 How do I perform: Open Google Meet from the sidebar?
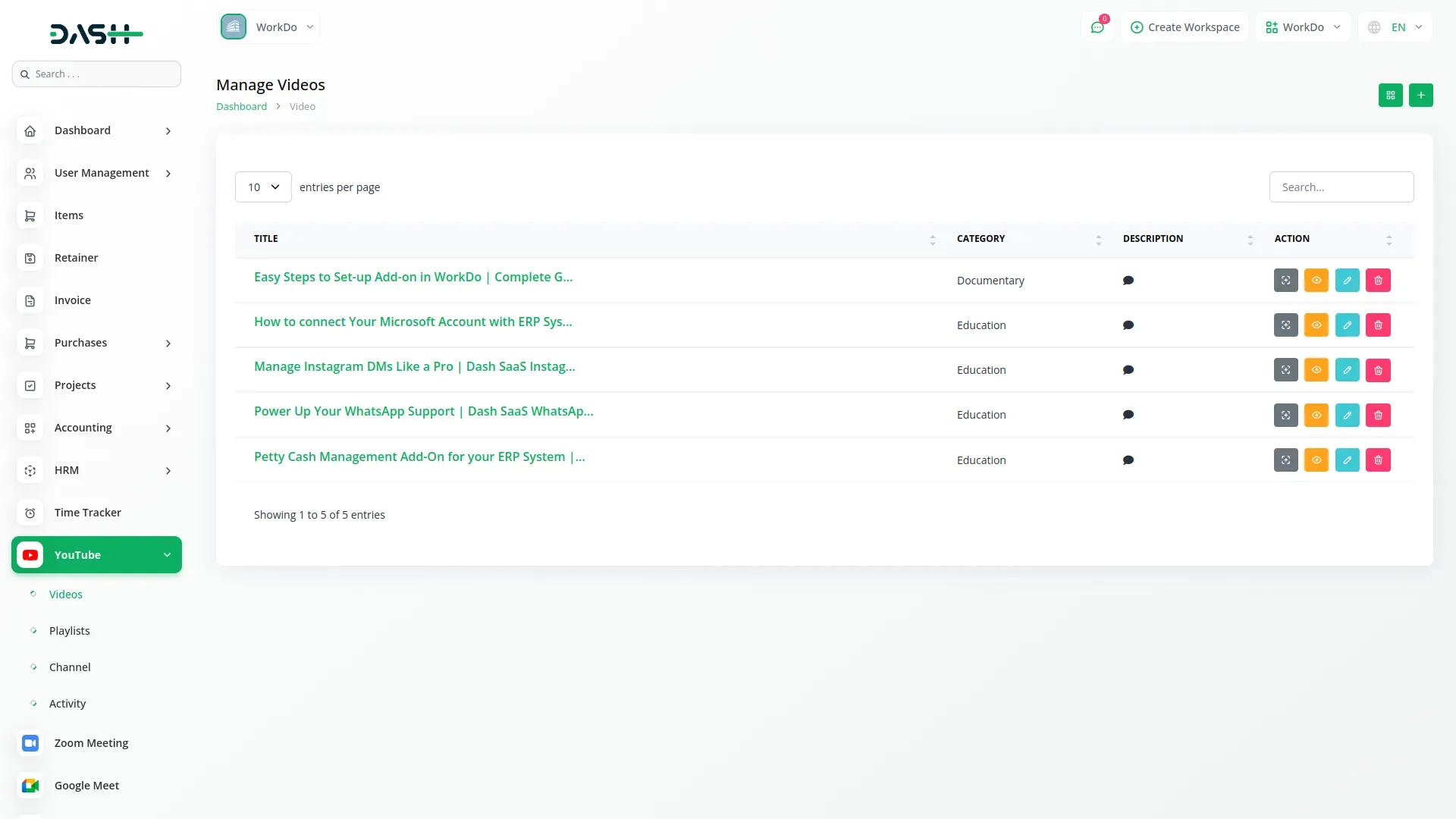click(86, 785)
